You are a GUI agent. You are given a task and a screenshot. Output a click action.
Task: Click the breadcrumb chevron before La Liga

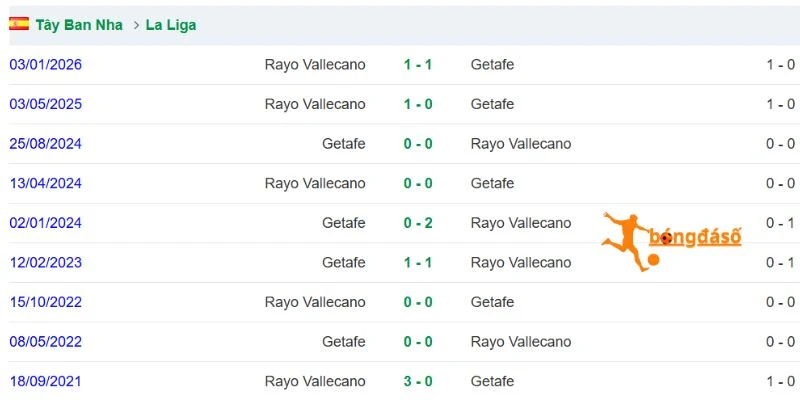coord(136,25)
